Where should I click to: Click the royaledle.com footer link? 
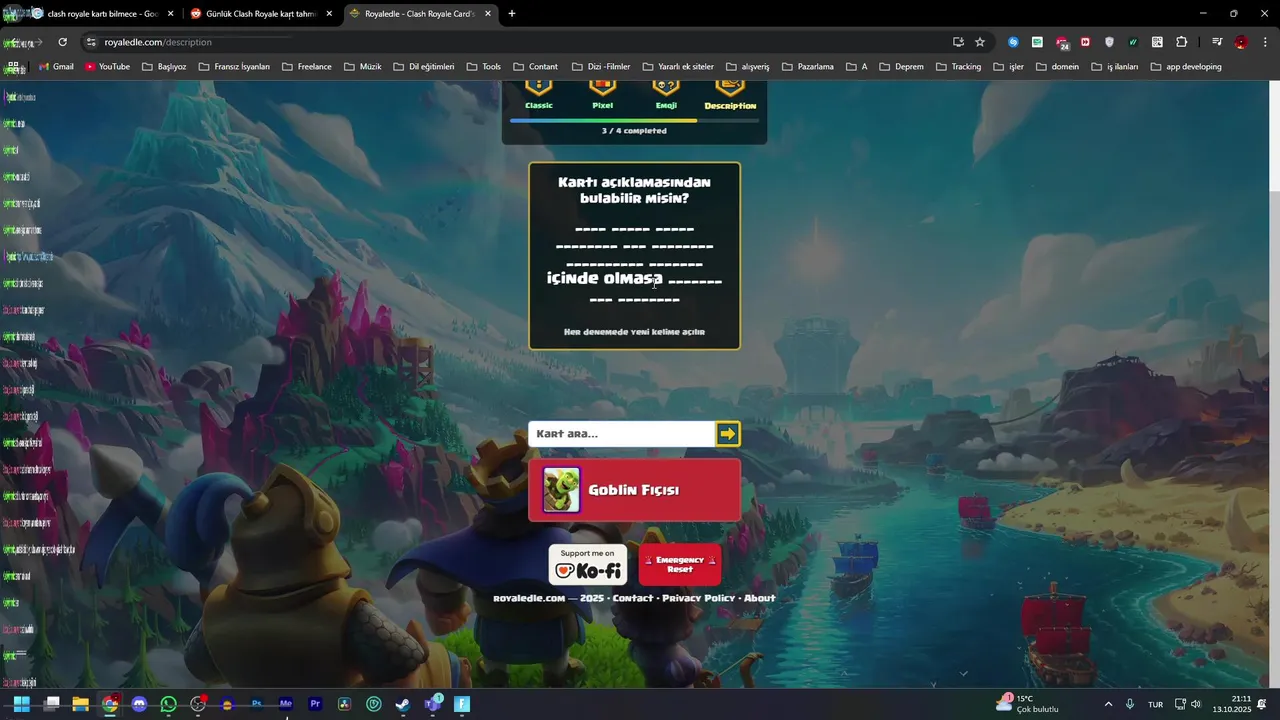[x=529, y=598]
